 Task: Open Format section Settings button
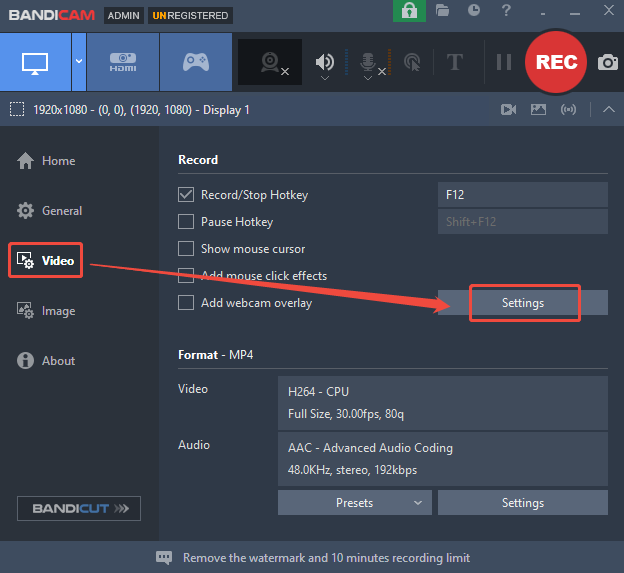(523, 503)
